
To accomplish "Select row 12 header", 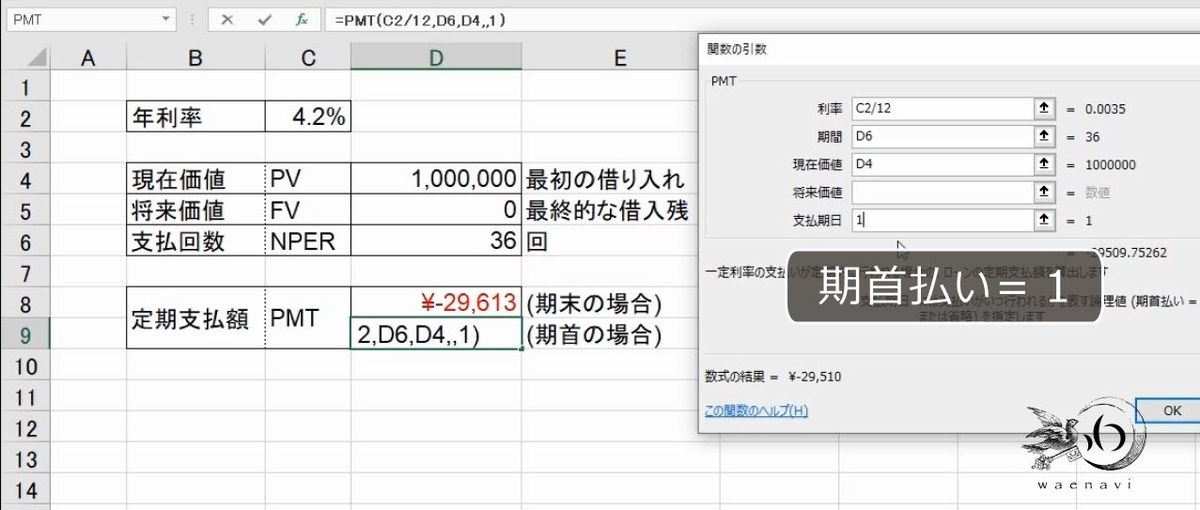I will coord(25,428).
